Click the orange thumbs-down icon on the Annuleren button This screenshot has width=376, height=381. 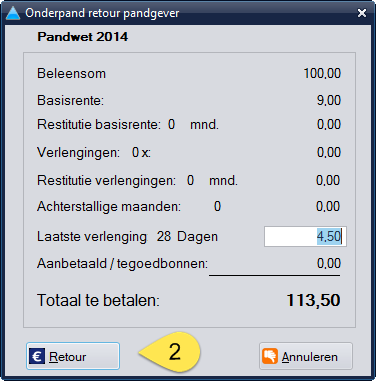270,356
